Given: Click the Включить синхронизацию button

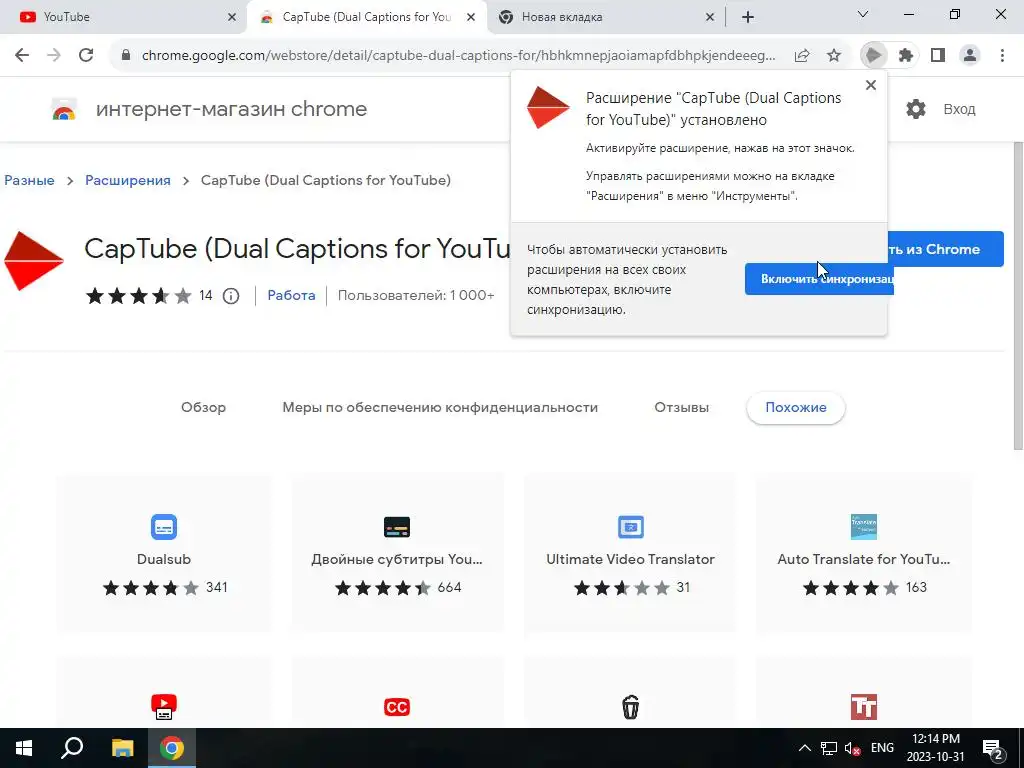Looking at the screenshot, I should tap(819, 279).
